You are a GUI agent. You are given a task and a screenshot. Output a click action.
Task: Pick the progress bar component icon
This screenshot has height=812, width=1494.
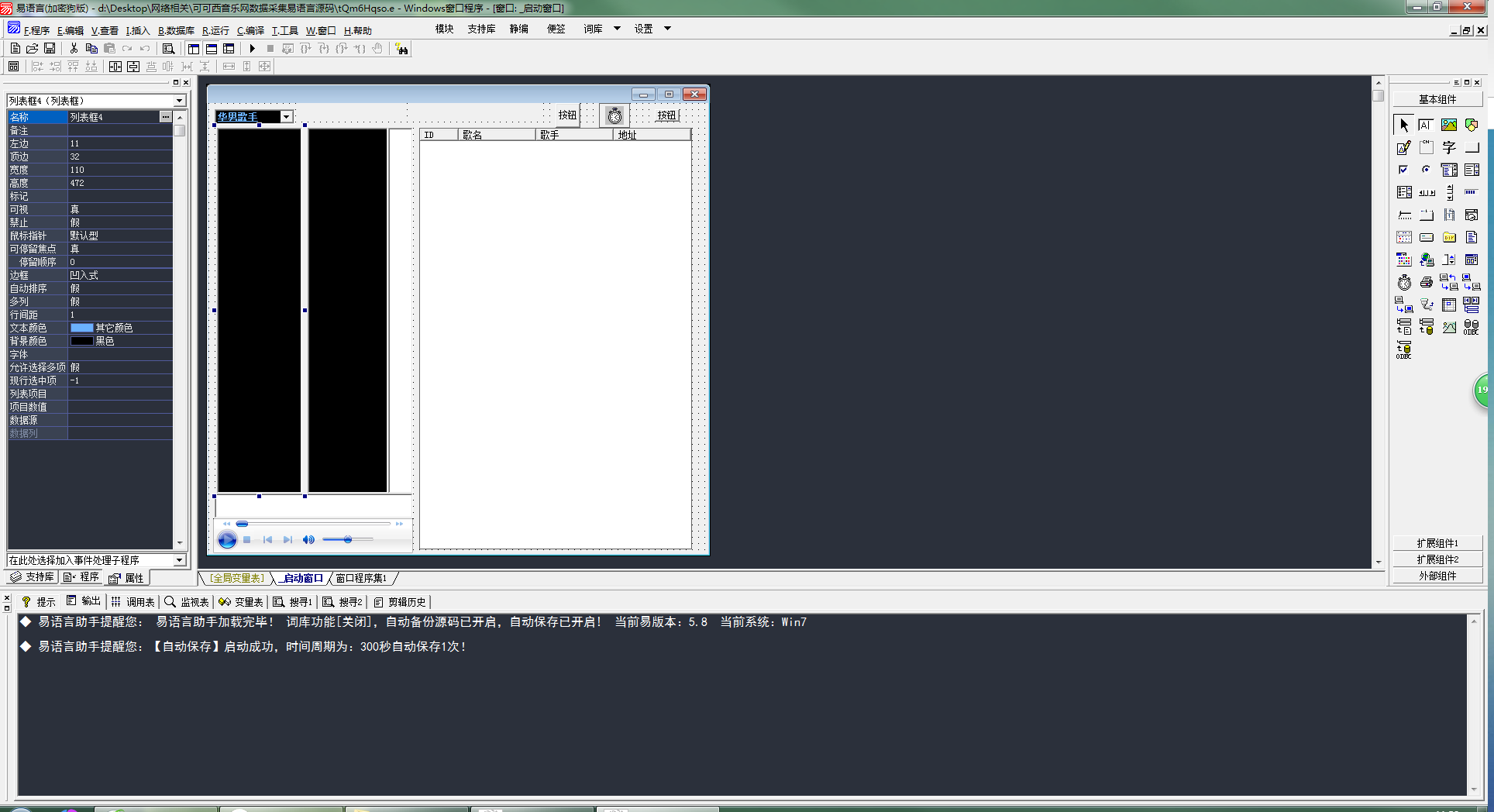1472,192
